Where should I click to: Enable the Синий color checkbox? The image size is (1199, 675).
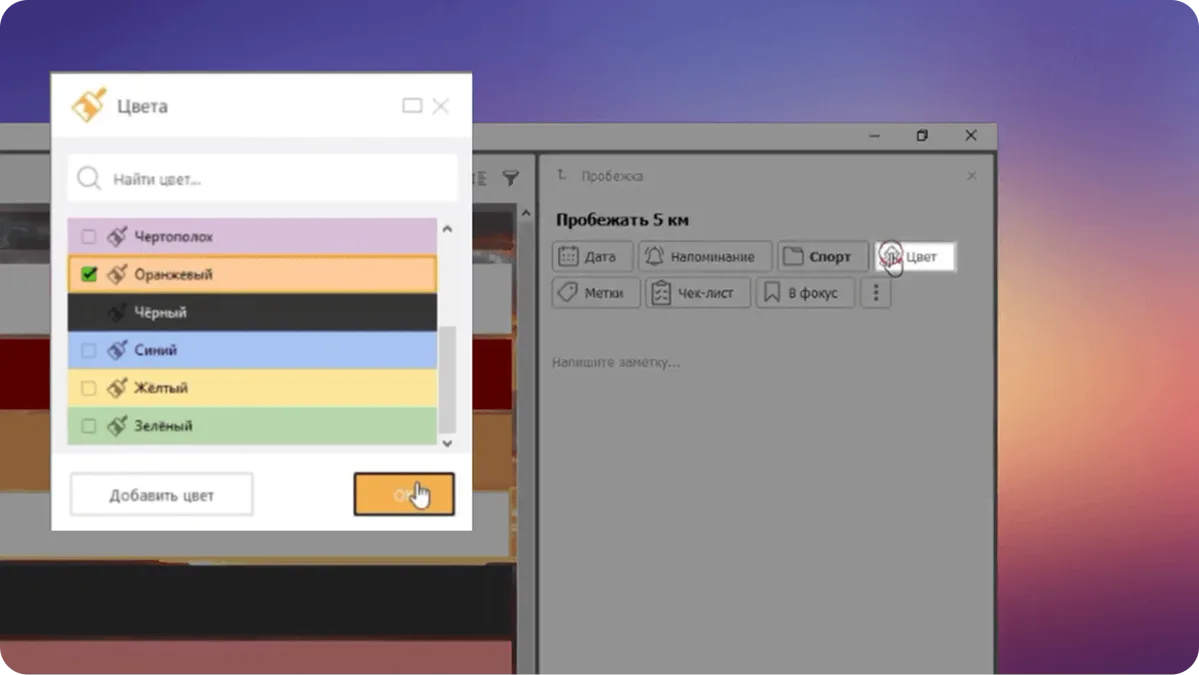click(x=89, y=350)
